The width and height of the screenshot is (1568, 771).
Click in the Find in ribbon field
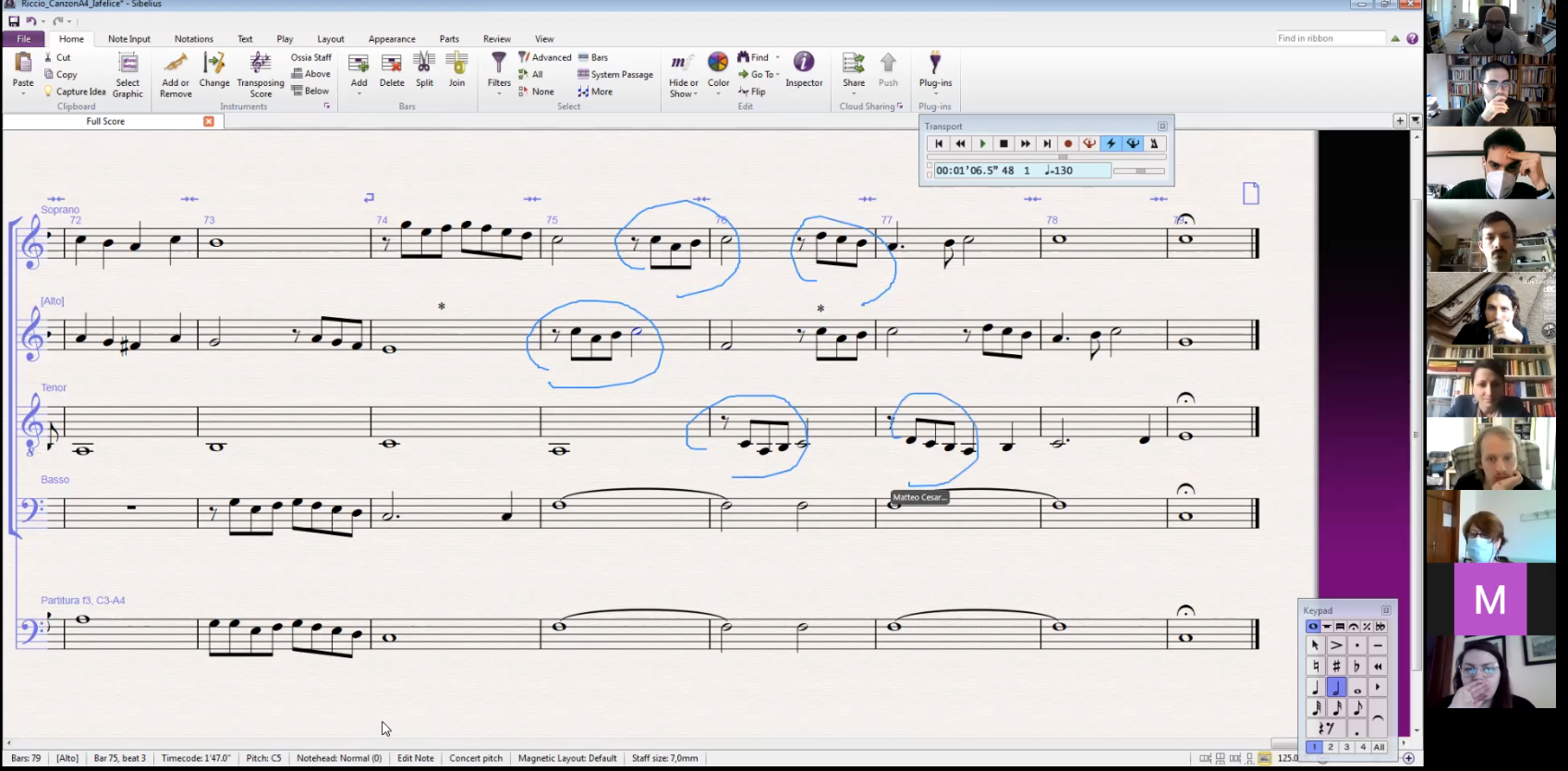pos(1331,38)
